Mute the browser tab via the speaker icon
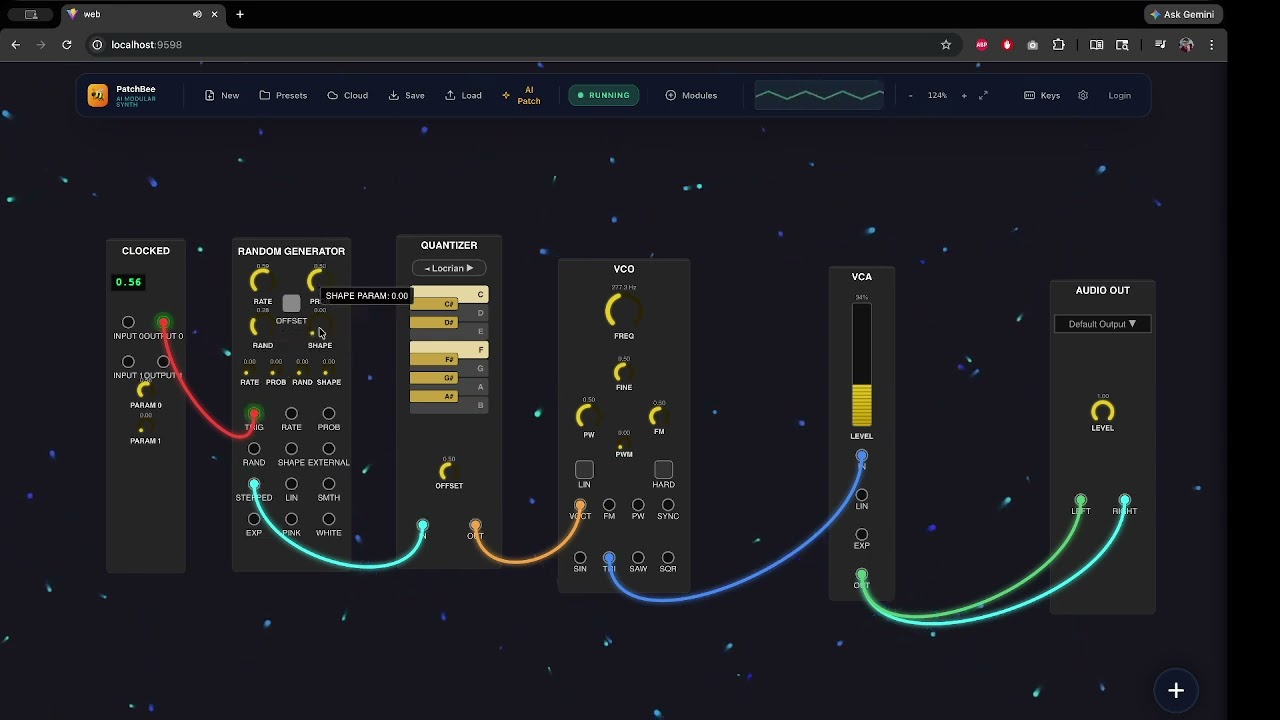 pyautogui.click(x=197, y=14)
